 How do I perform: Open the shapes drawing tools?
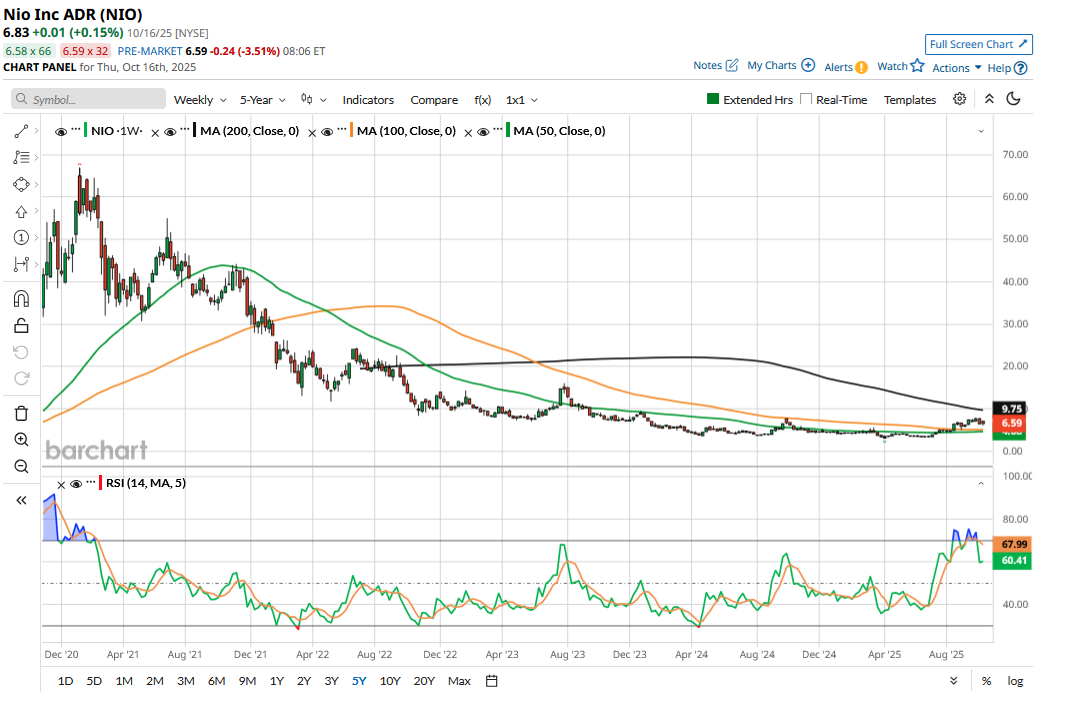tap(21, 185)
